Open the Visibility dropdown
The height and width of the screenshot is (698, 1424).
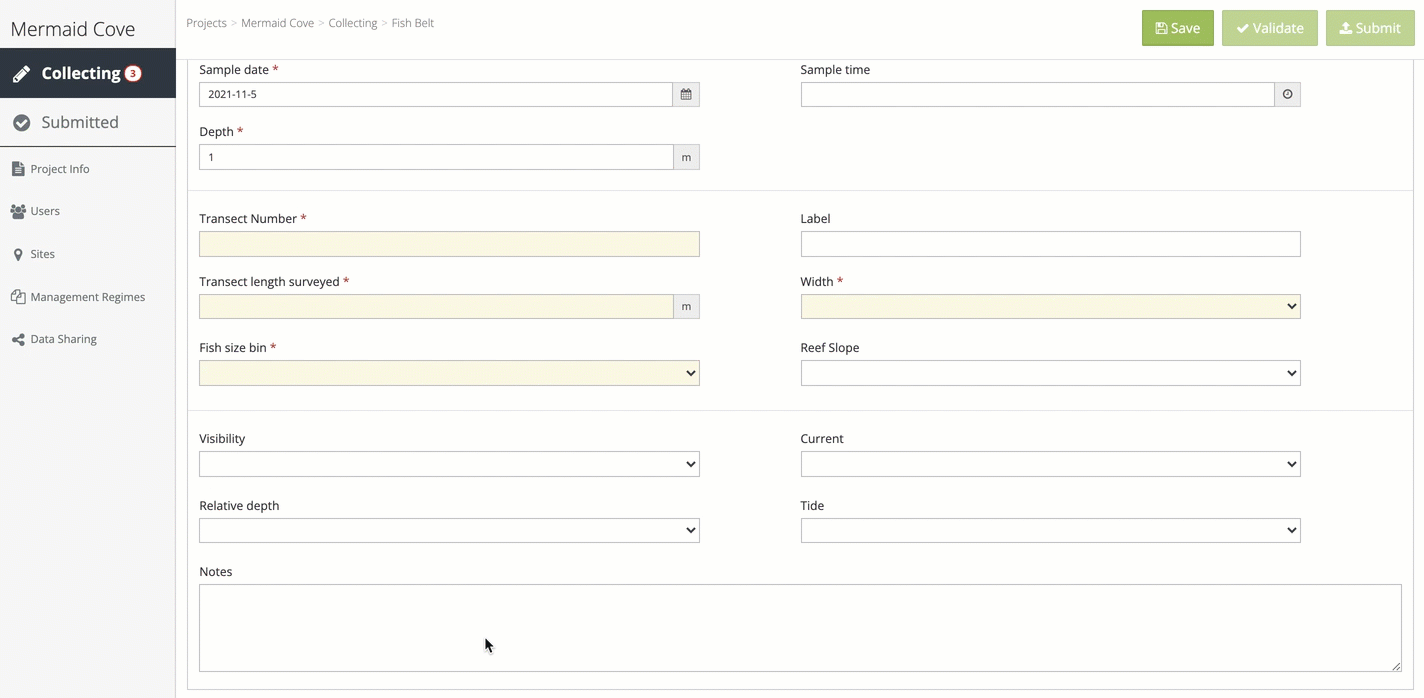(x=449, y=464)
